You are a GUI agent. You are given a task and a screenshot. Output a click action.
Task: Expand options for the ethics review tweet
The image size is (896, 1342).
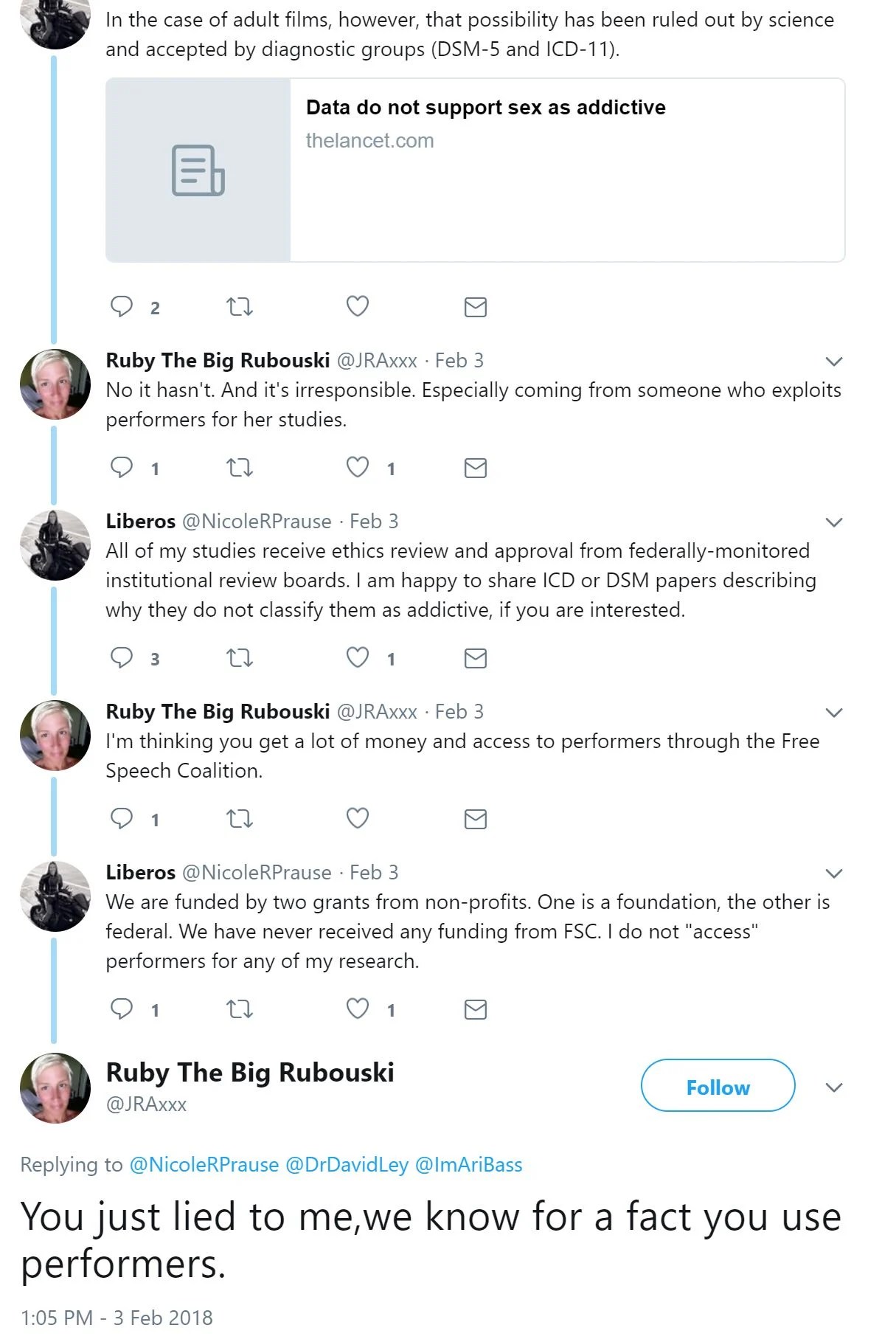834,522
